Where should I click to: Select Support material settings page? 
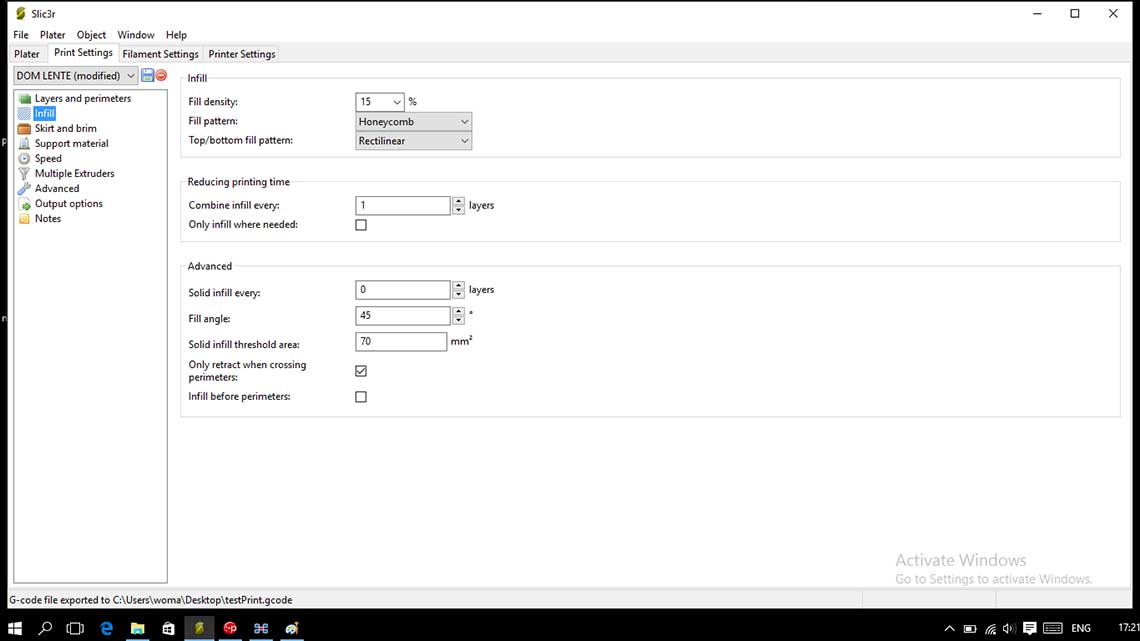71,143
